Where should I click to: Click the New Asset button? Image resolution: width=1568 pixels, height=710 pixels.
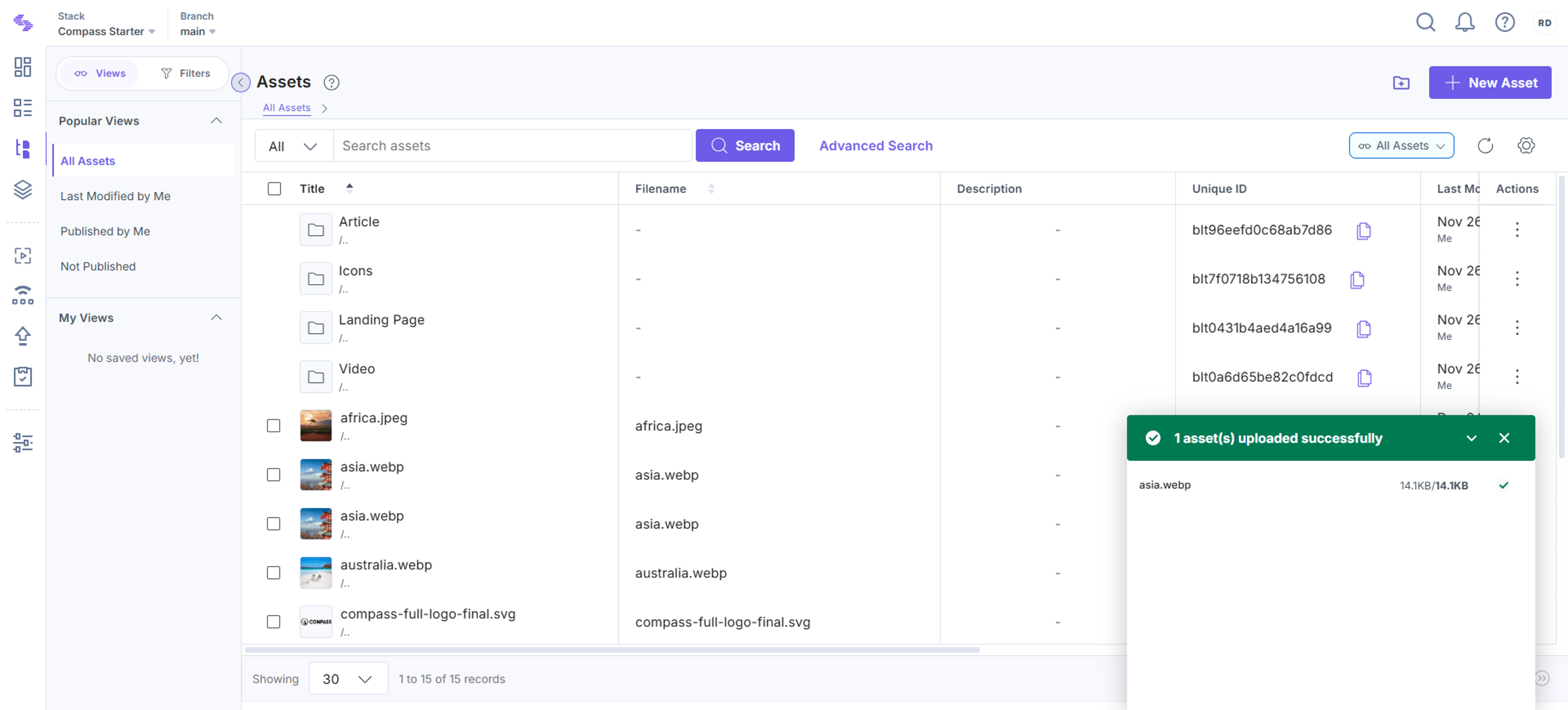[x=1490, y=83]
